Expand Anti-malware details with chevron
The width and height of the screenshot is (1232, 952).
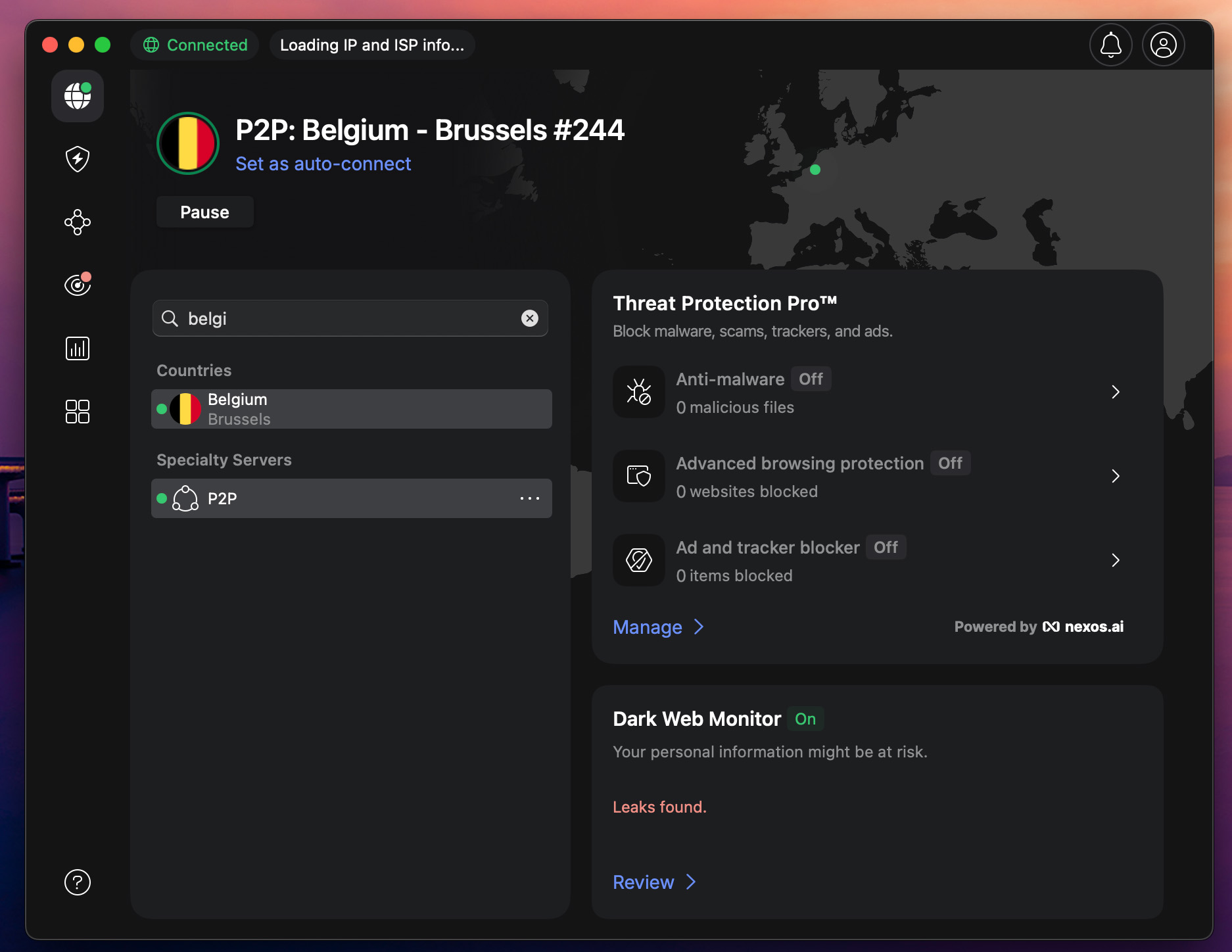click(x=1116, y=391)
